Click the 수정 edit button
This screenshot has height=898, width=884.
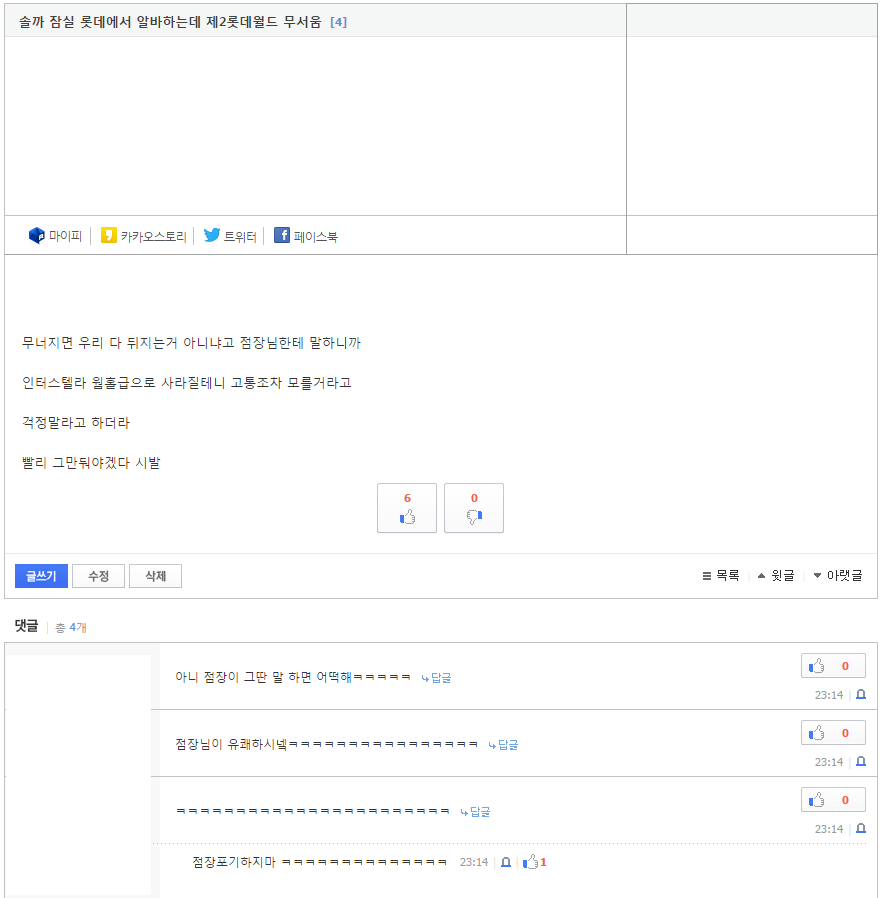pos(98,576)
